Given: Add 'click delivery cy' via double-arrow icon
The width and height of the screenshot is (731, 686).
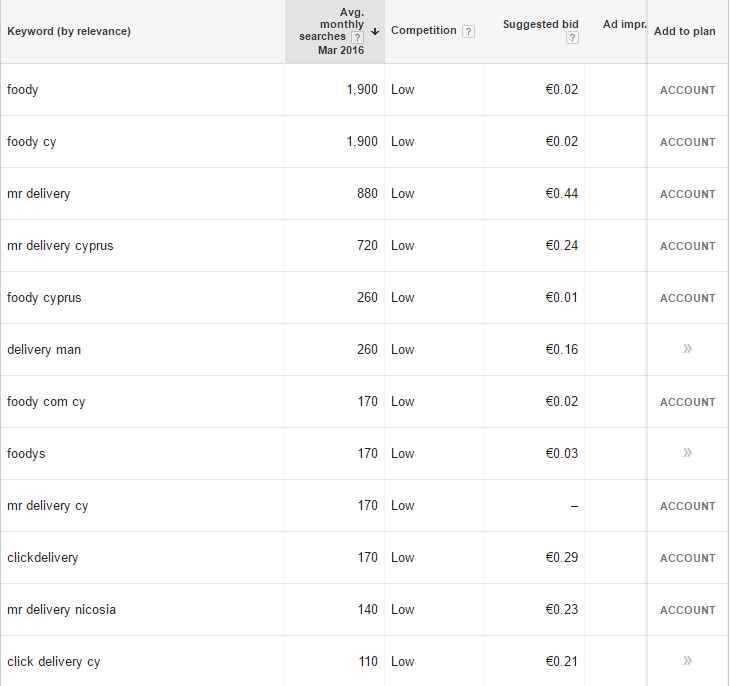Looking at the screenshot, I should pyautogui.click(x=687, y=661).
